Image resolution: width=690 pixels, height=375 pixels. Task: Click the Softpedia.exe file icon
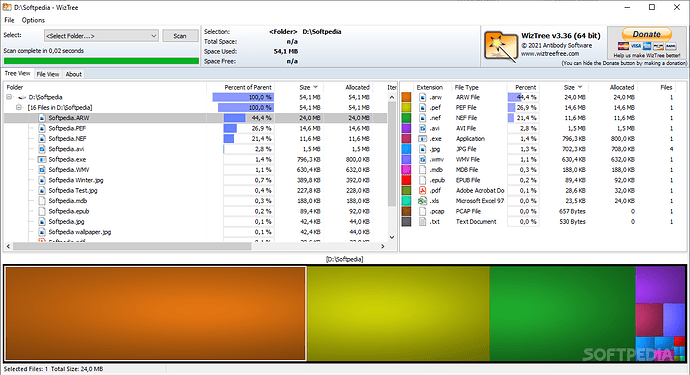pos(42,159)
